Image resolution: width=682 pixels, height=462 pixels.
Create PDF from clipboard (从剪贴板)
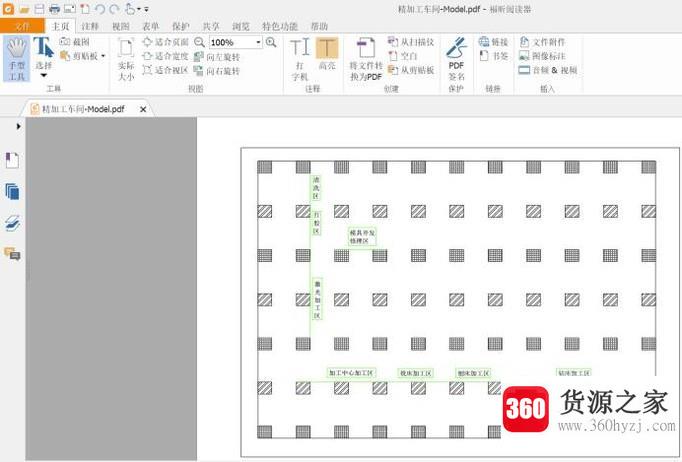(411, 70)
